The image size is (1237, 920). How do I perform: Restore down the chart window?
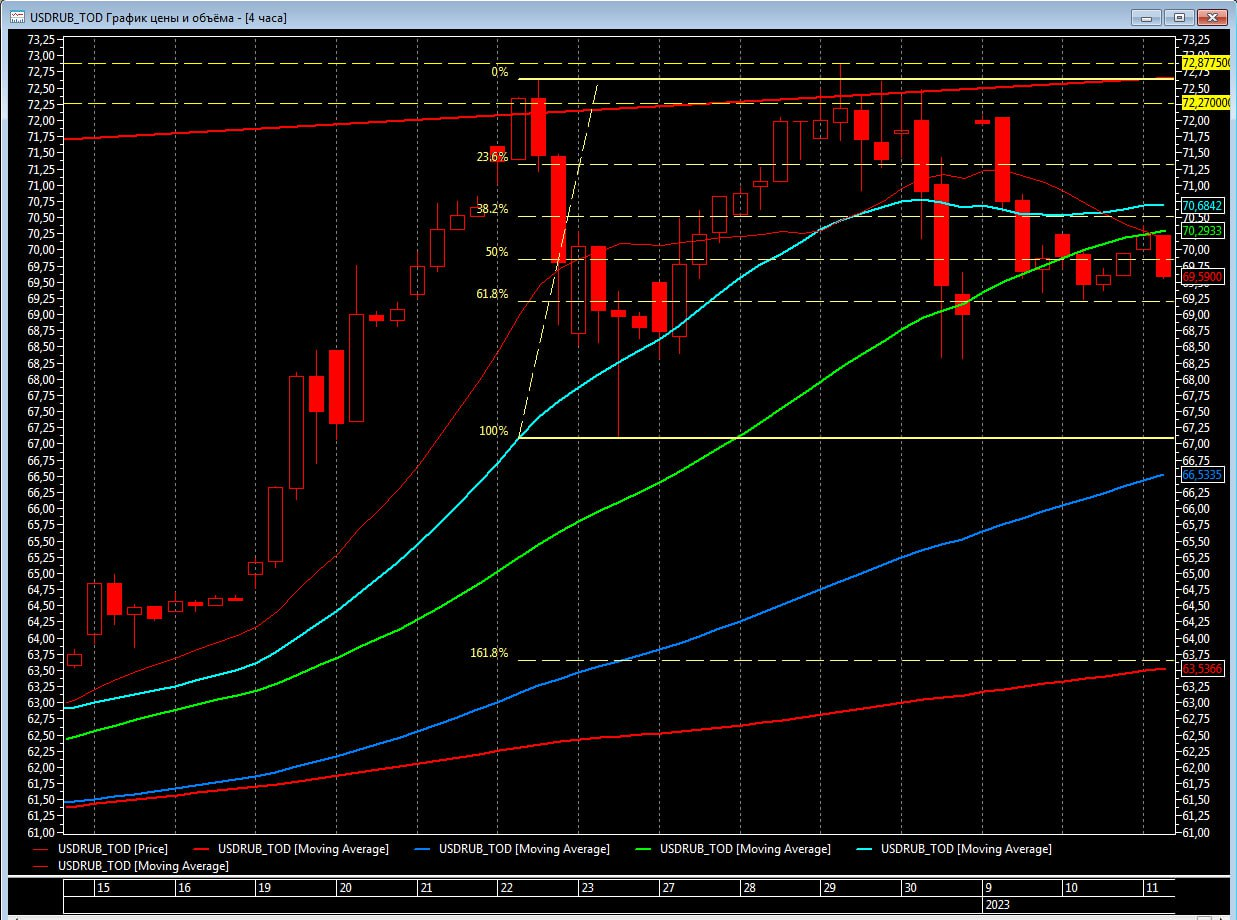[1179, 17]
